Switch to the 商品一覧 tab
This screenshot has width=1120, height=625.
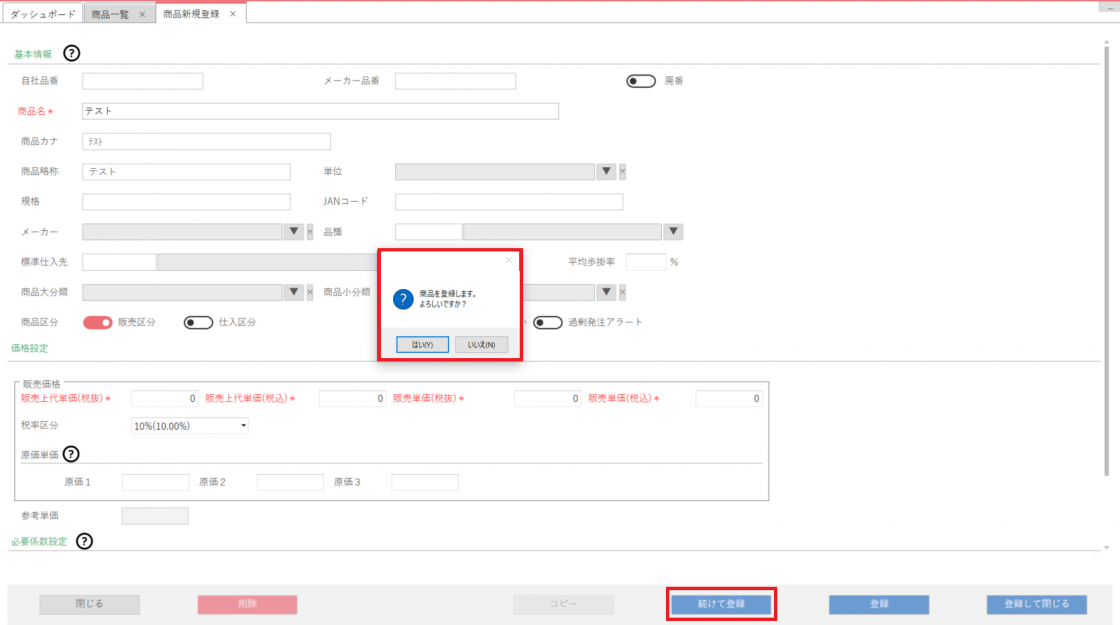112,15
